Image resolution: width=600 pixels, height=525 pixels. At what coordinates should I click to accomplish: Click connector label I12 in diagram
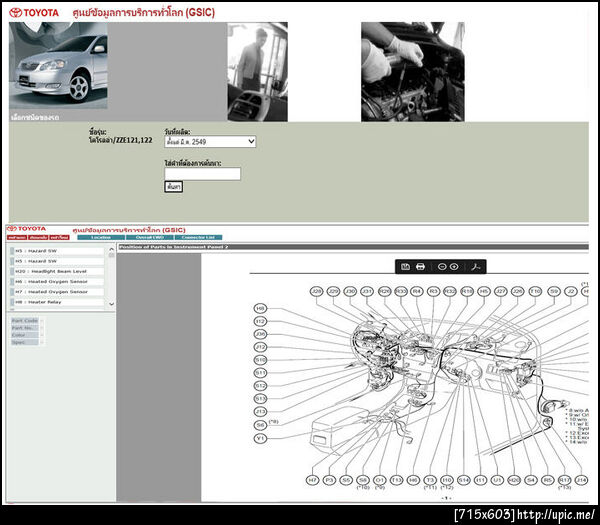[260, 321]
